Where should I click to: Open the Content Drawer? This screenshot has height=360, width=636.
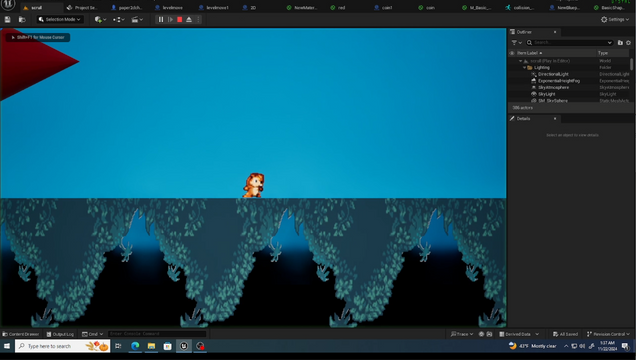21,334
